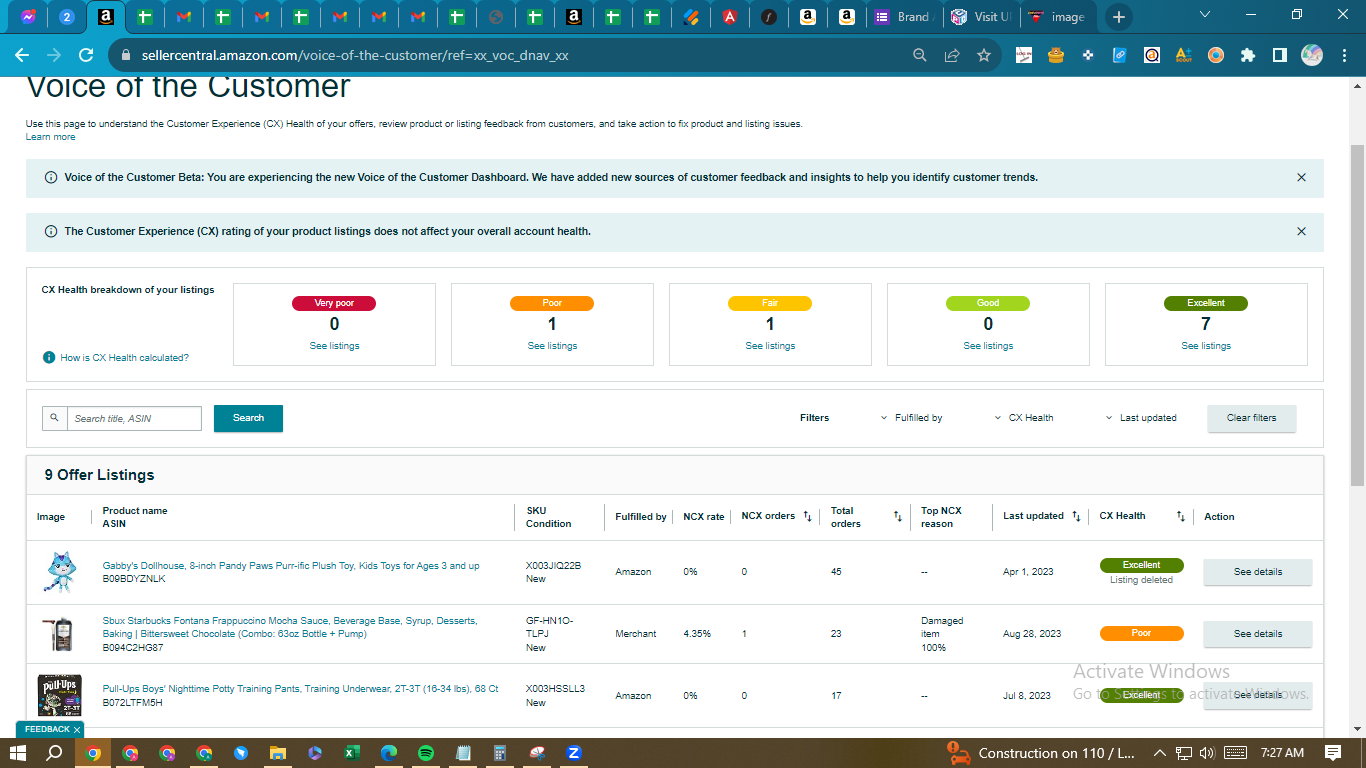Open the Windows notification center
This screenshot has width=1366, height=768.
point(1333,753)
